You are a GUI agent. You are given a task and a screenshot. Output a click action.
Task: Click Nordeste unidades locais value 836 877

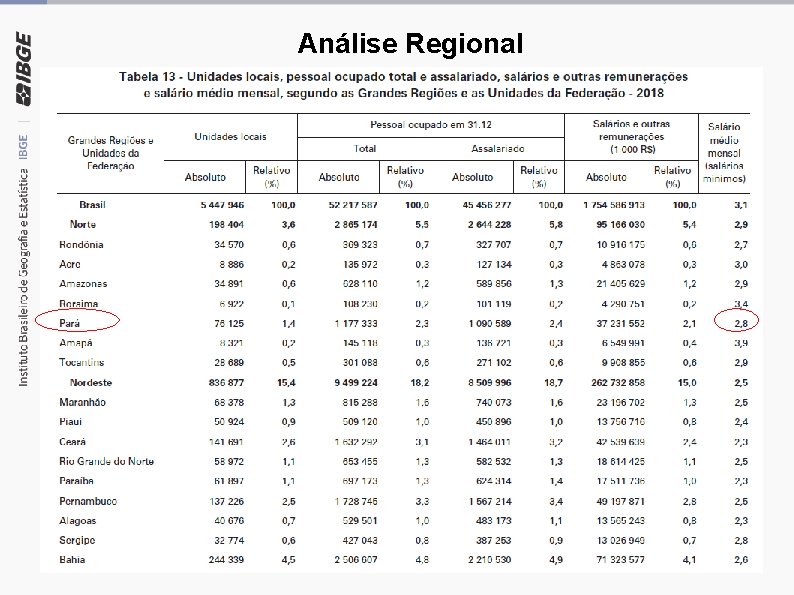point(226,383)
